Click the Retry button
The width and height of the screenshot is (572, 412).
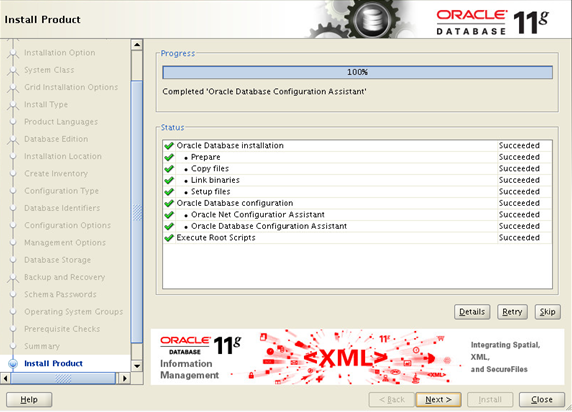point(512,312)
